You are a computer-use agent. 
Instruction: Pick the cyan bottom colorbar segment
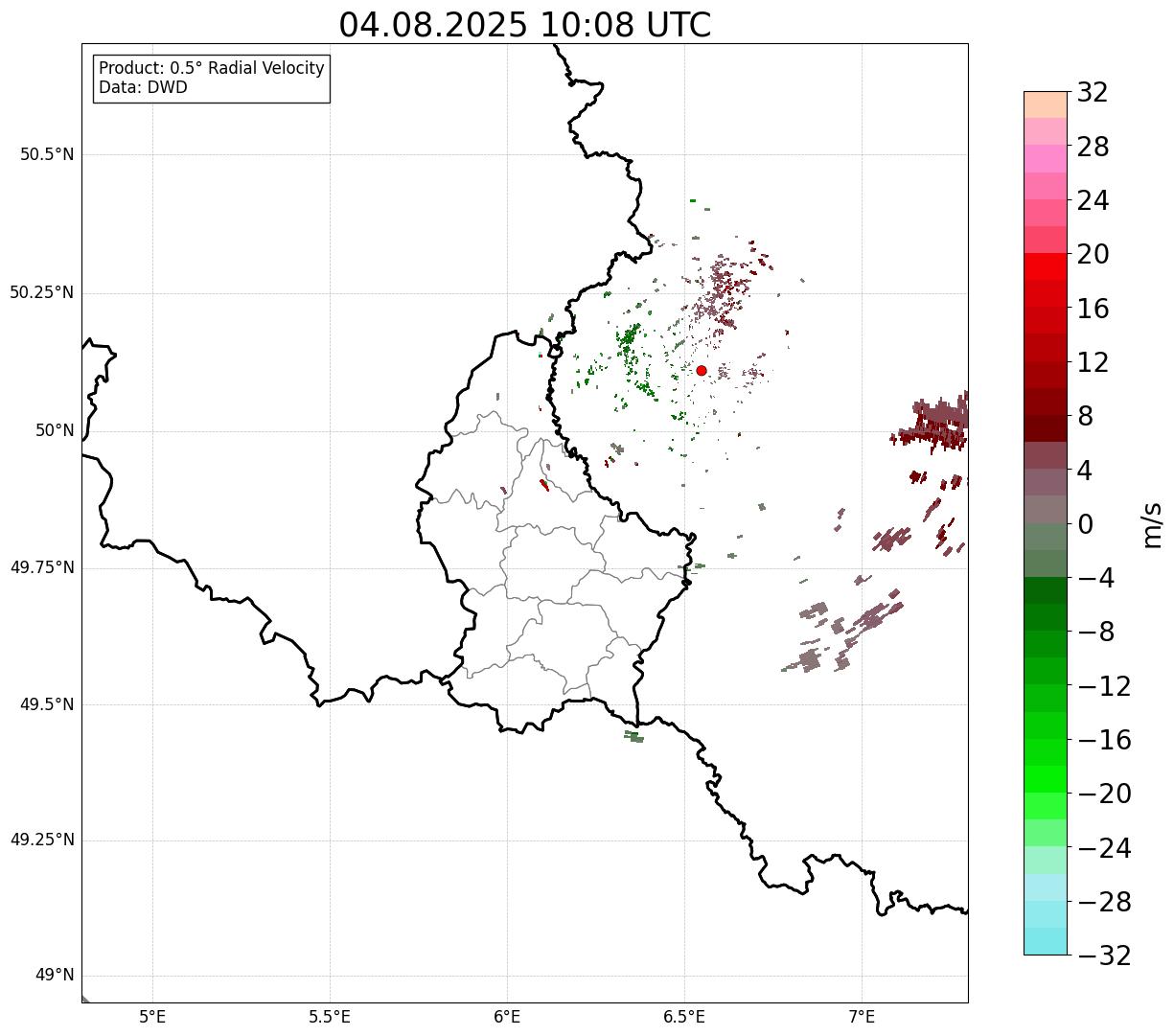tap(1046, 941)
